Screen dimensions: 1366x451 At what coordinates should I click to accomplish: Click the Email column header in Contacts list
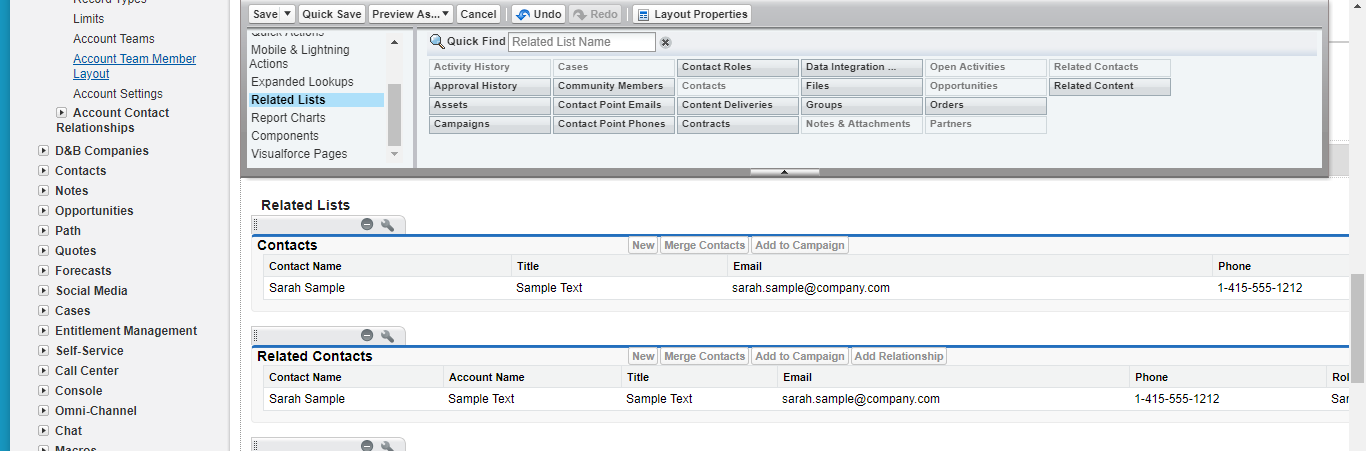click(x=969, y=266)
